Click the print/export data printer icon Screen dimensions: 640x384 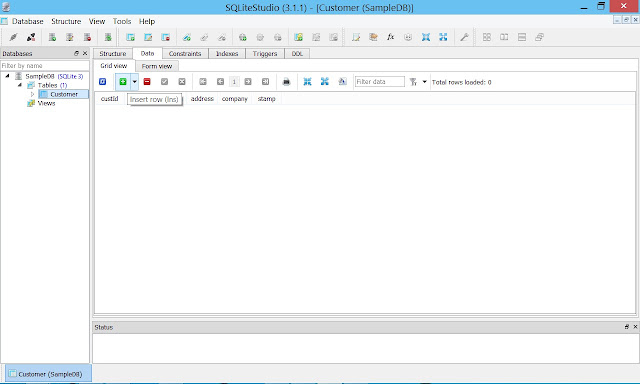coord(287,82)
